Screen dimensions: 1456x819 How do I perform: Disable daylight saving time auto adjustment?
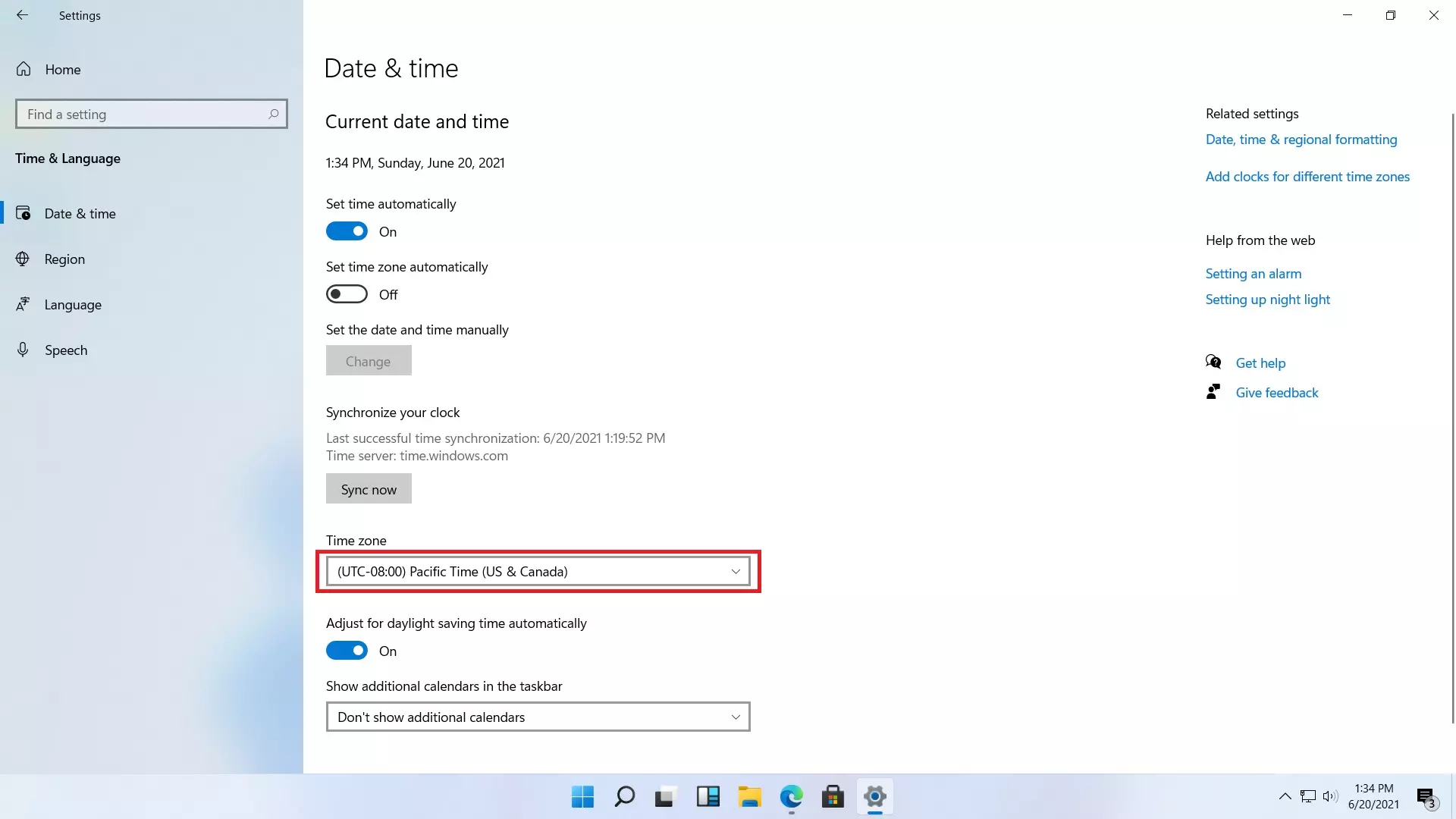(347, 651)
